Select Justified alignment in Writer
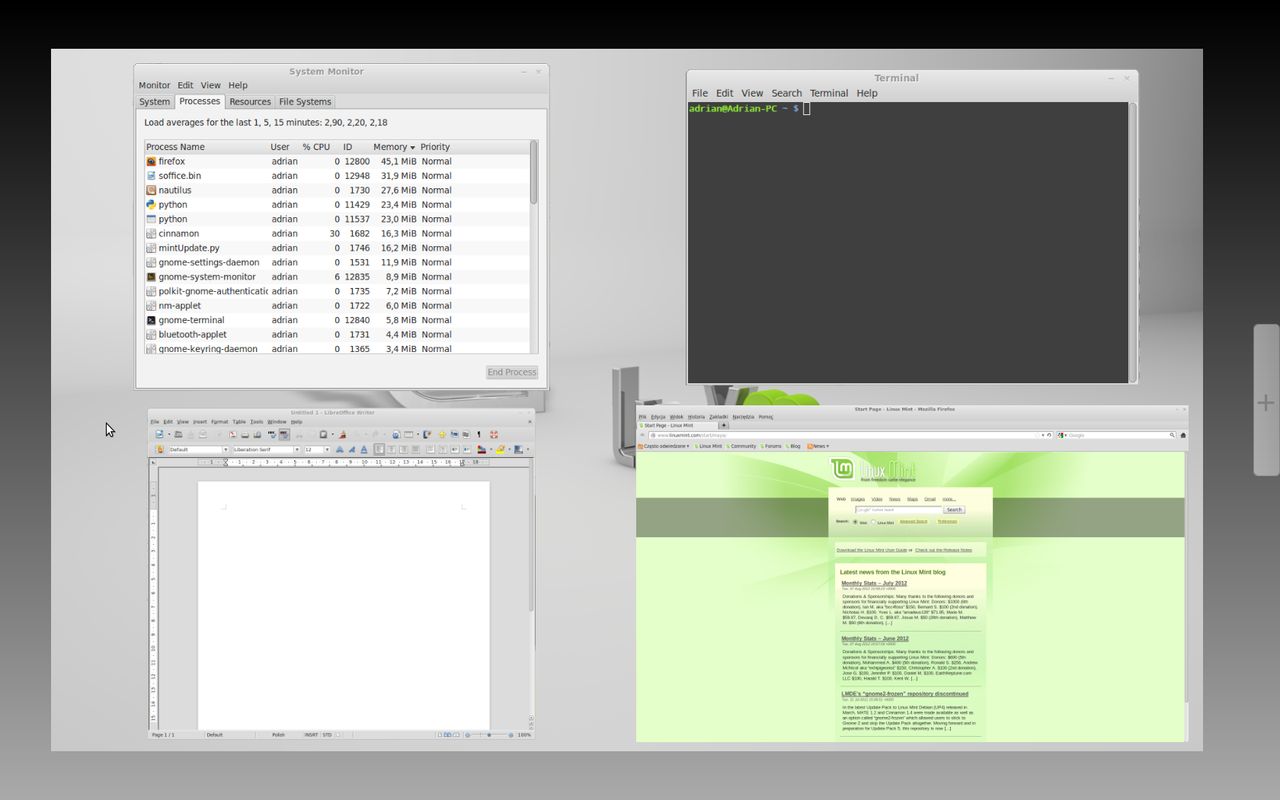 click(415, 449)
